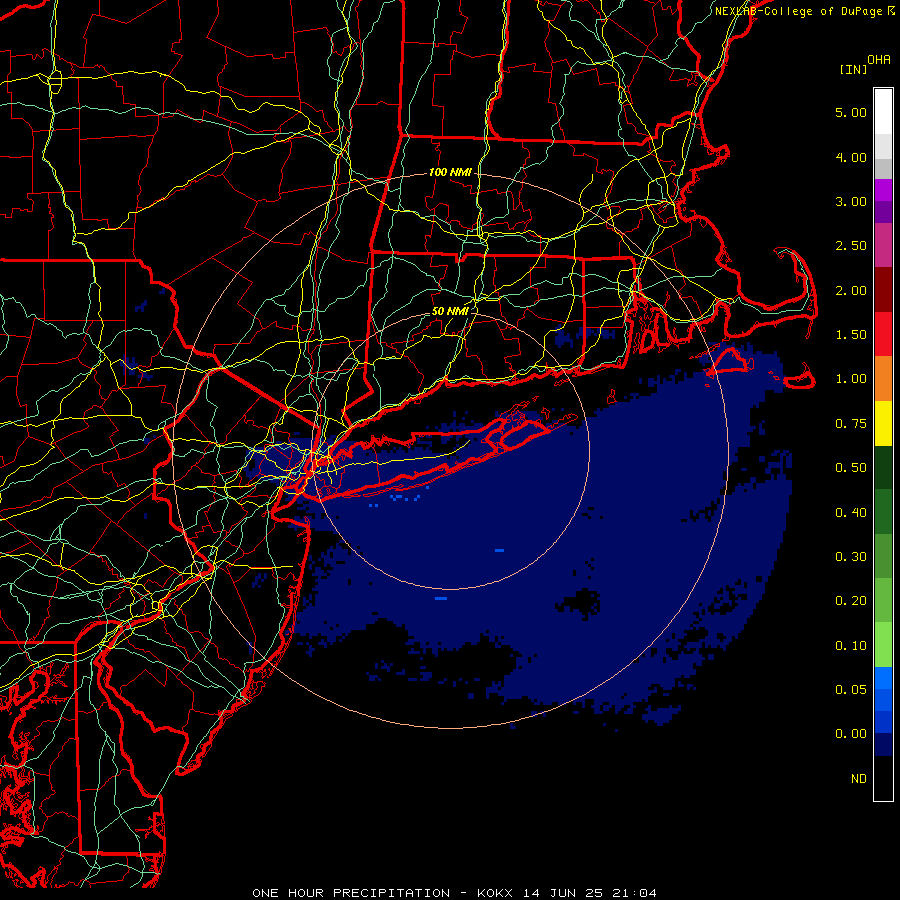Click the '0.75' legend label
This screenshot has width=900, height=900.
851,424
